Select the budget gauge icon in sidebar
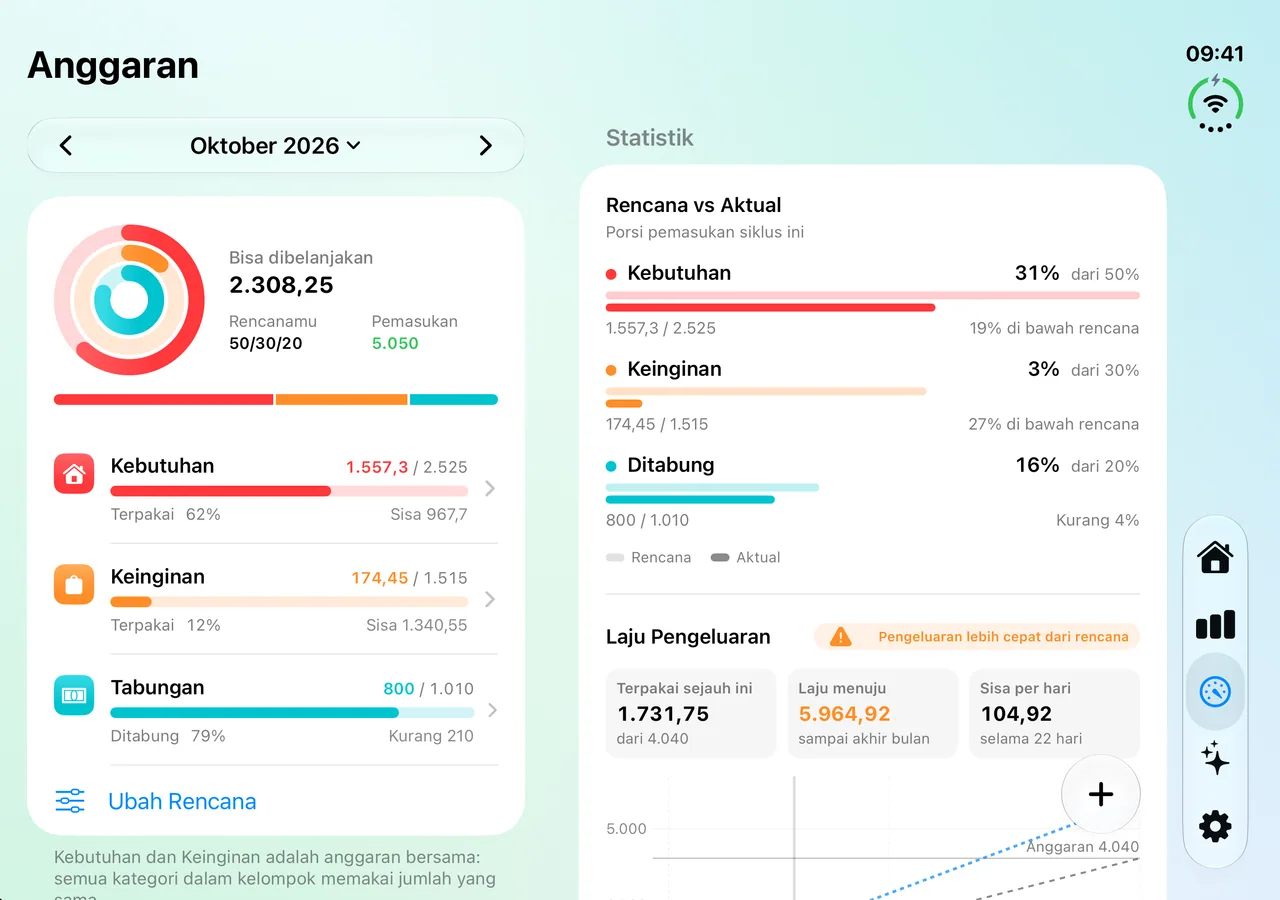The width and height of the screenshot is (1280, 900). click(x=1215, y=692)
